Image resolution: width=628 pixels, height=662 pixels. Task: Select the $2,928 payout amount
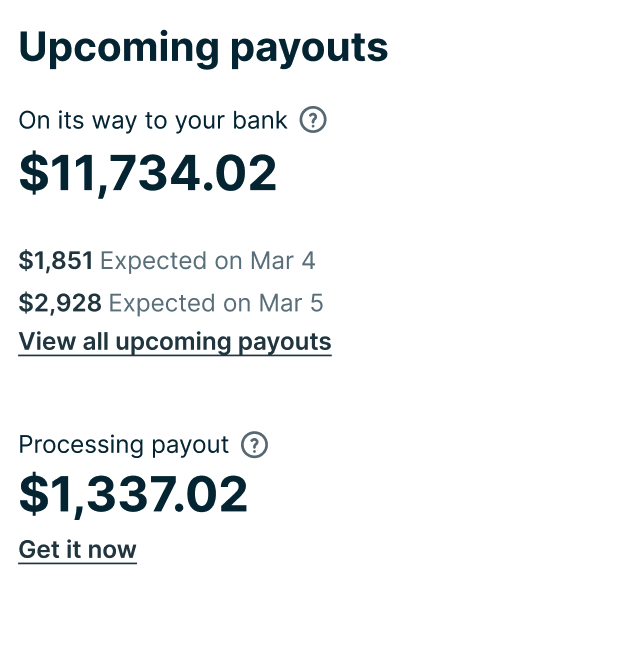tap(60, 303)
